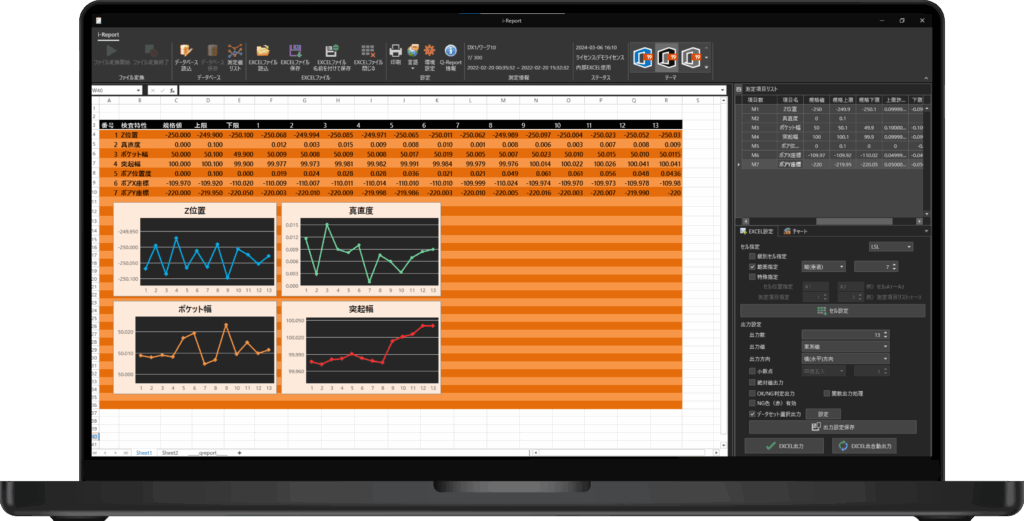Click the EXCELファイル読込 folder icon
This screenshot has width=1024, height=521.
[263, 51]
